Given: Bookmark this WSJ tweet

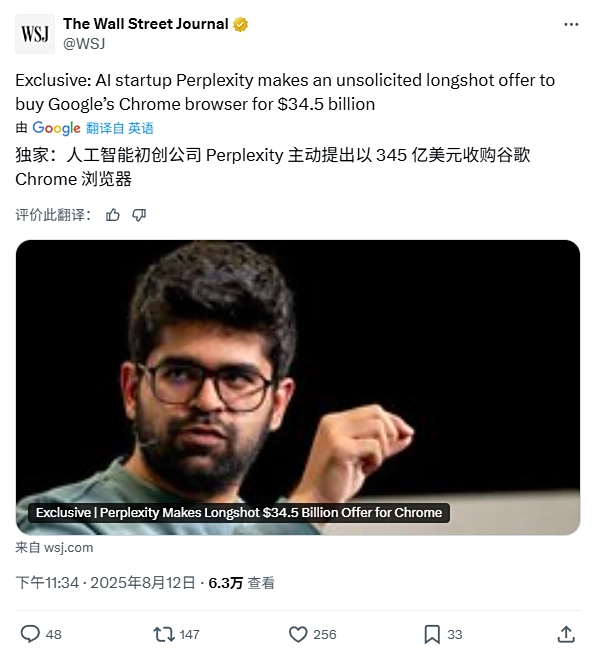Looking at the screenshot, I should (x=432, y=635).
